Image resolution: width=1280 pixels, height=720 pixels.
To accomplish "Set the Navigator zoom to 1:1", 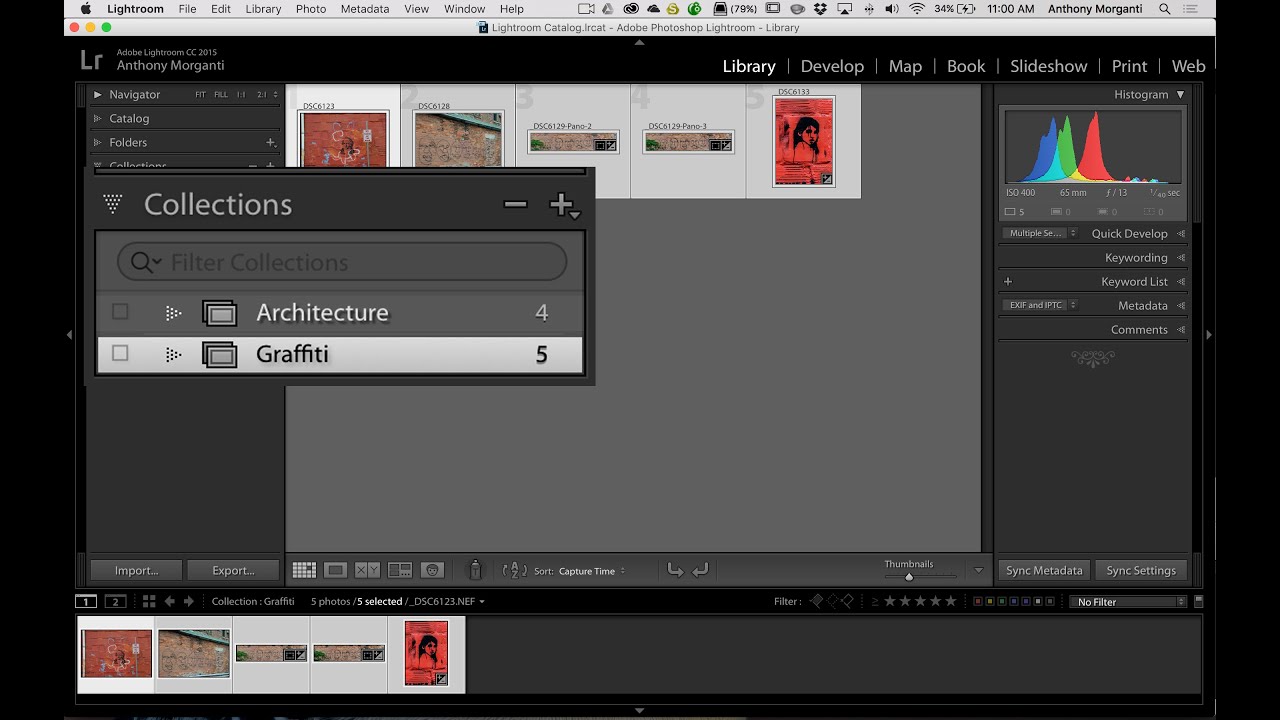I will click(241, 95).
